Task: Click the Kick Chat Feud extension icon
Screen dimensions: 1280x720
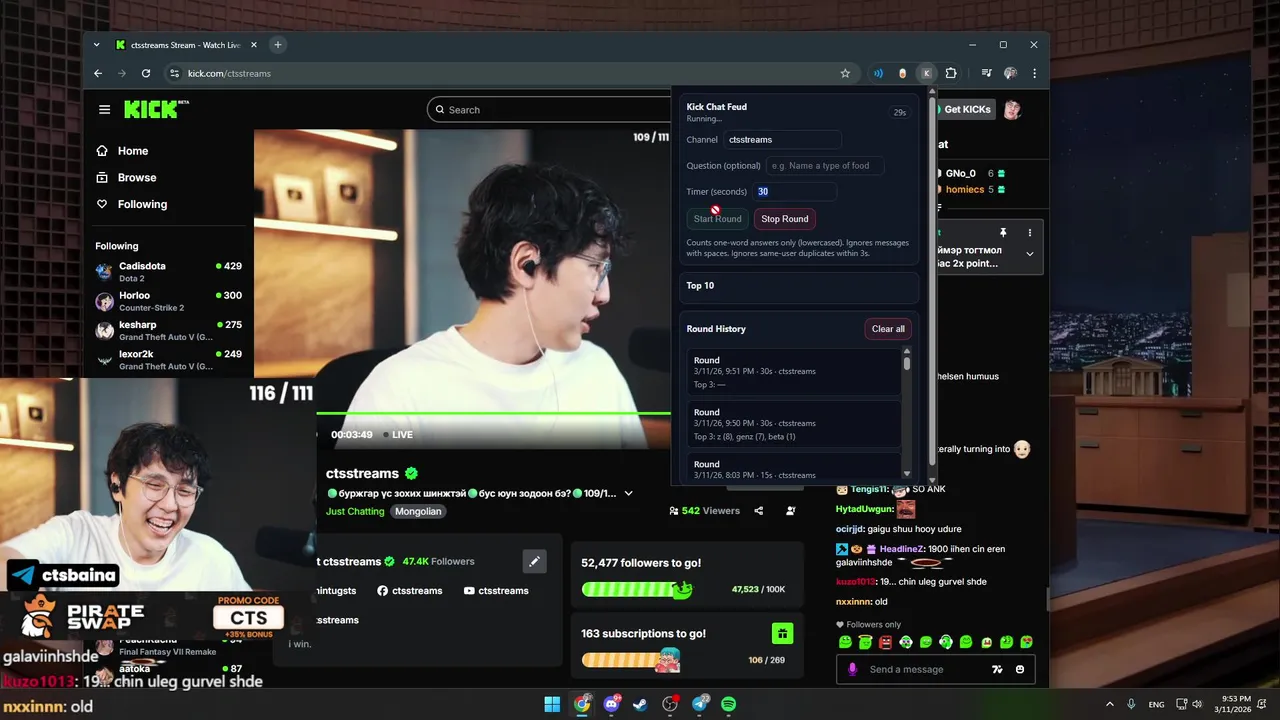Action: (927, 73)
